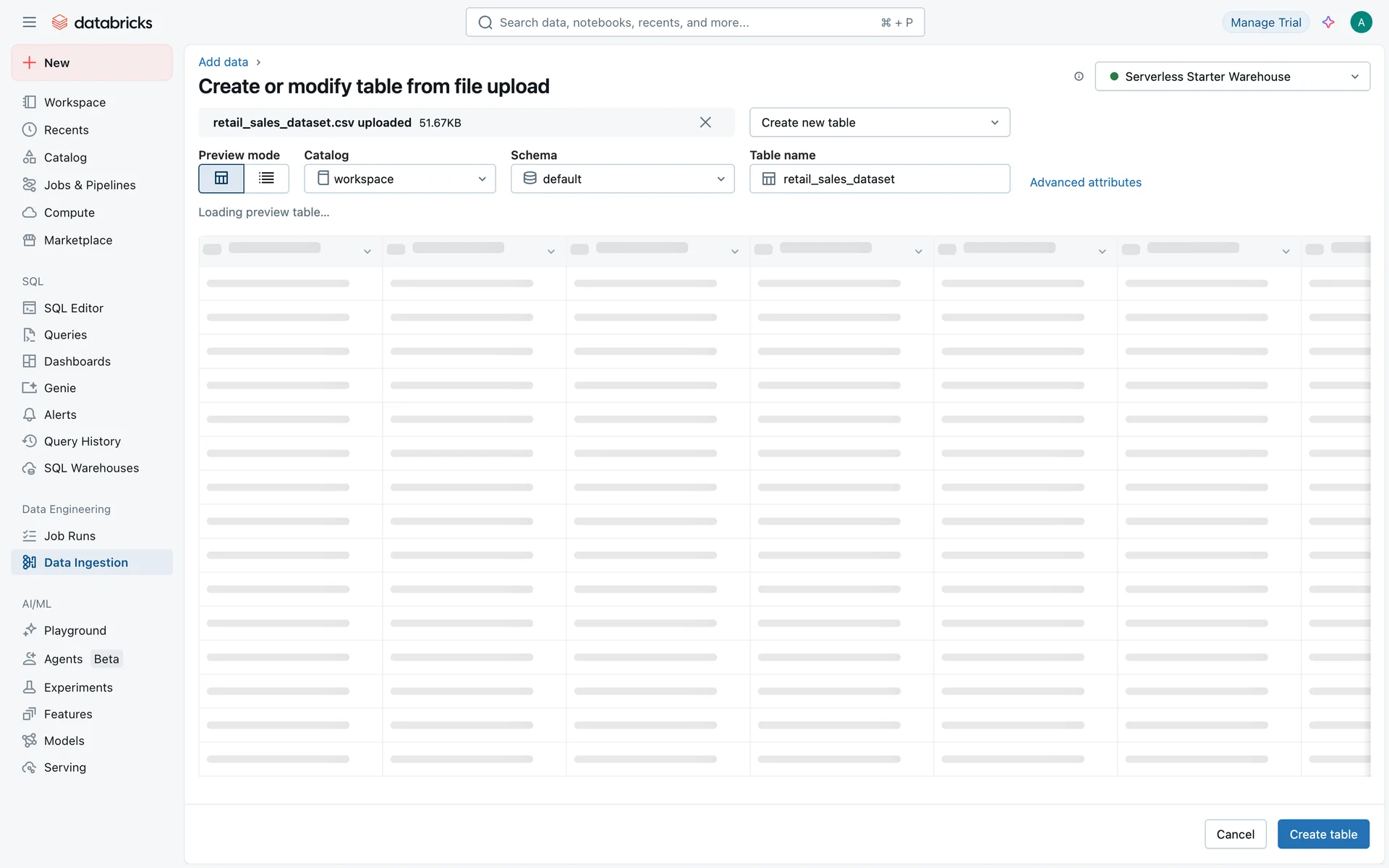
Task: Open the Schema default dropdown
Action: point(622,179)
